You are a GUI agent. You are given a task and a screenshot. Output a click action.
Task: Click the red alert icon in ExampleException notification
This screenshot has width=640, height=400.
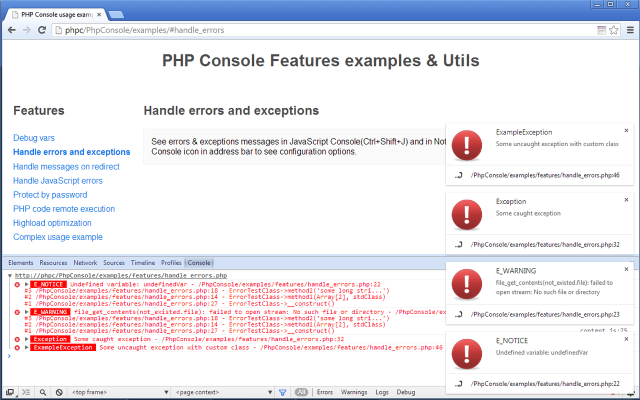pos(467,145)
